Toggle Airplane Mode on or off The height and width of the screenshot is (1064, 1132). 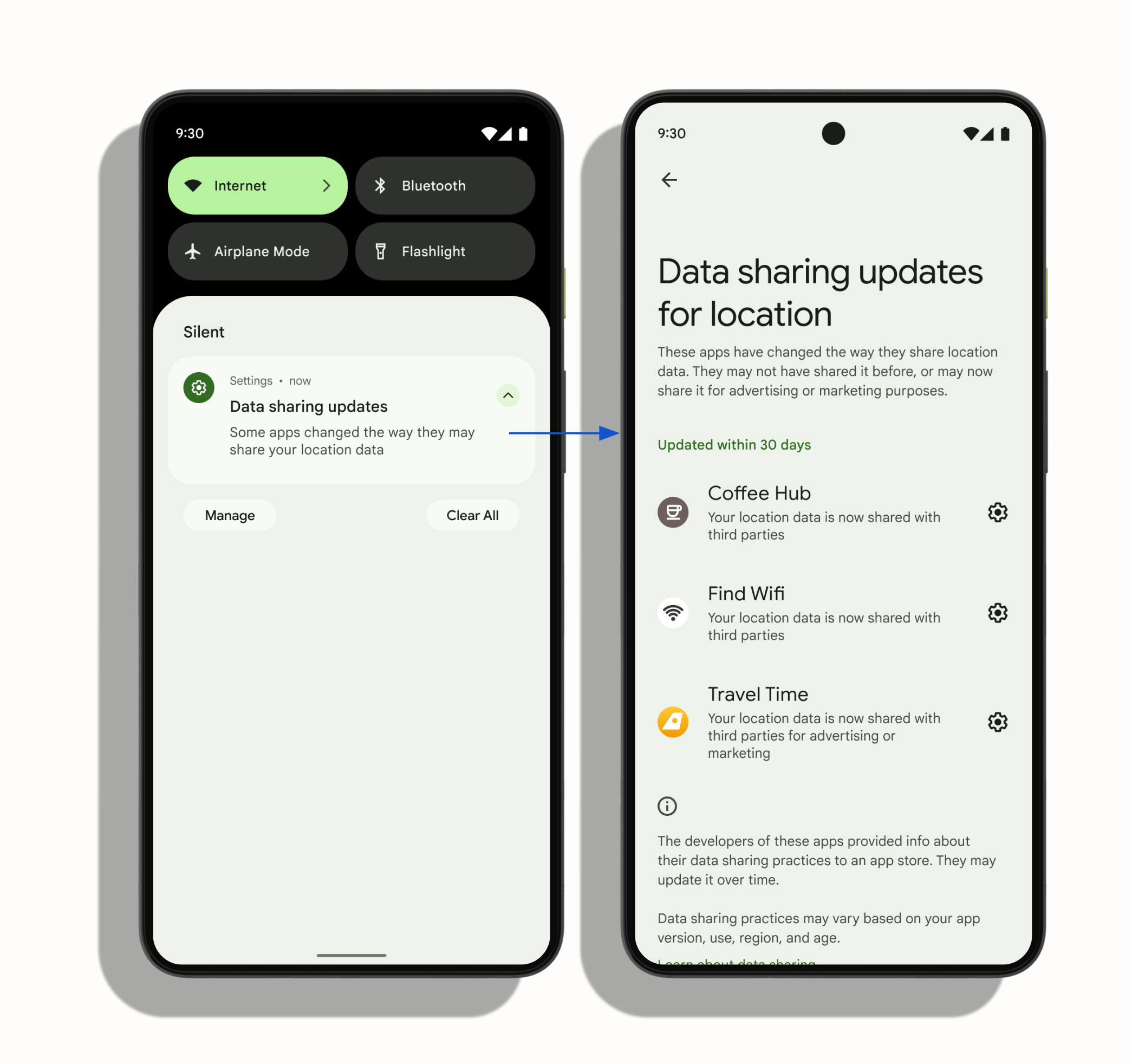click(261, 251)
